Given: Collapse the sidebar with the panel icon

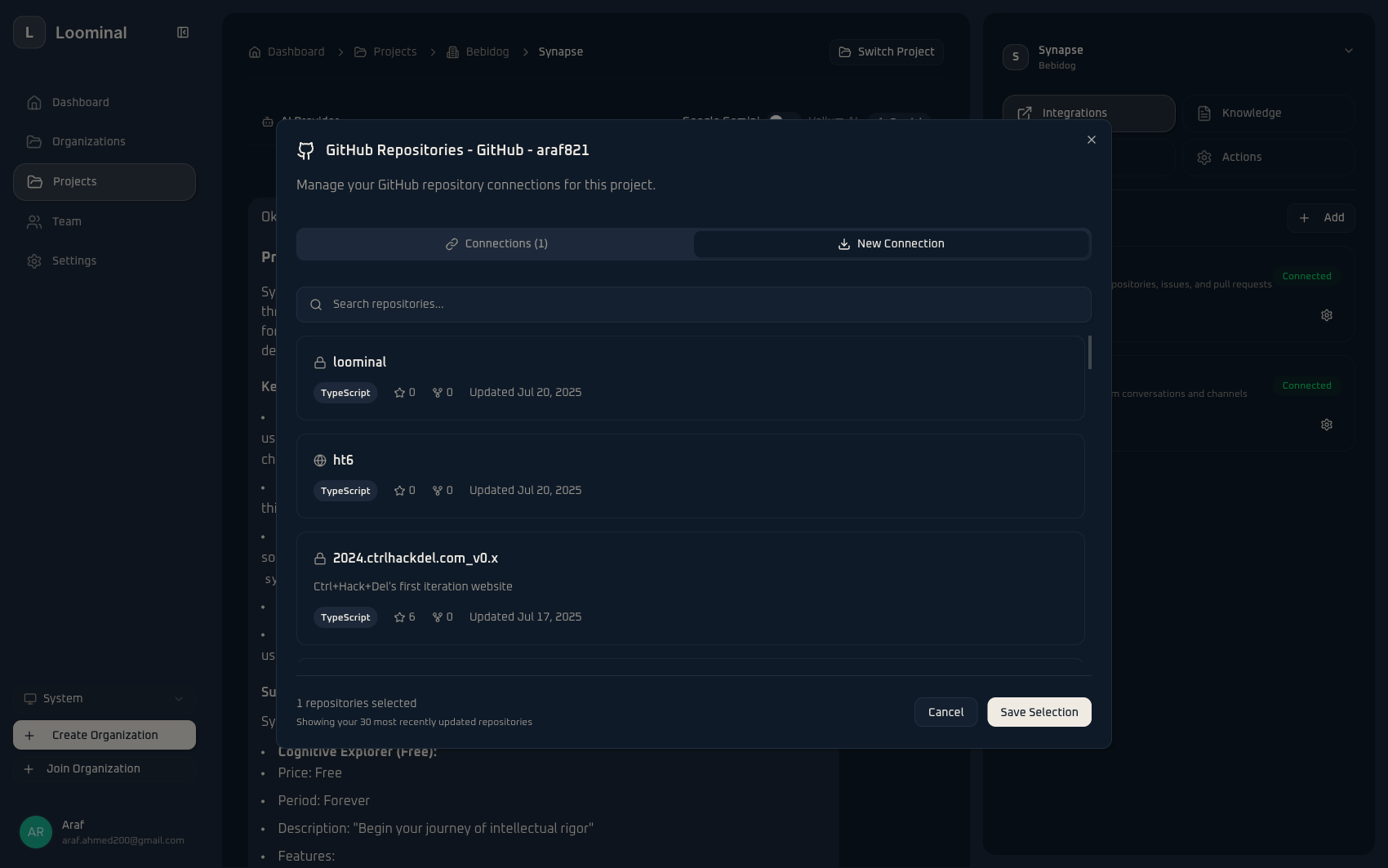Looking at the screenshot, I should tap(183, 33).
